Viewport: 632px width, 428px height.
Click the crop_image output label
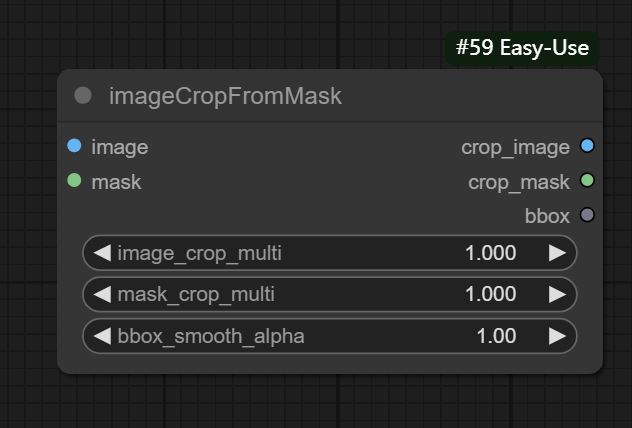coord(515,147)
